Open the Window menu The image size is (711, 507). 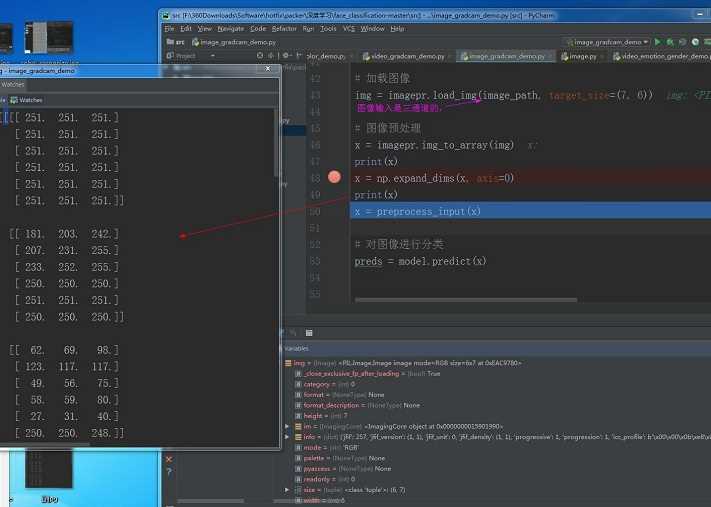click(372, 29)
